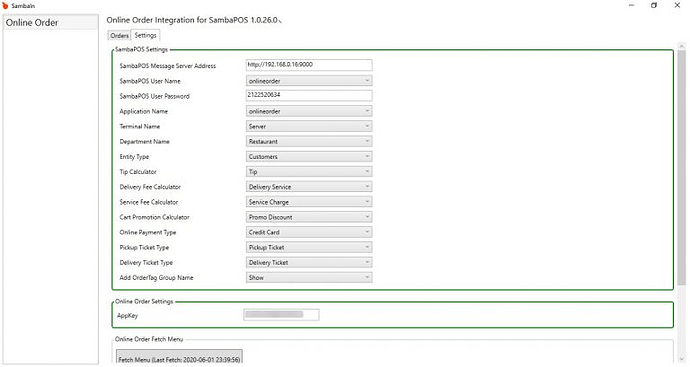
Task: Expand the Tip Calculator dropdown
Action: coord(309,172)
